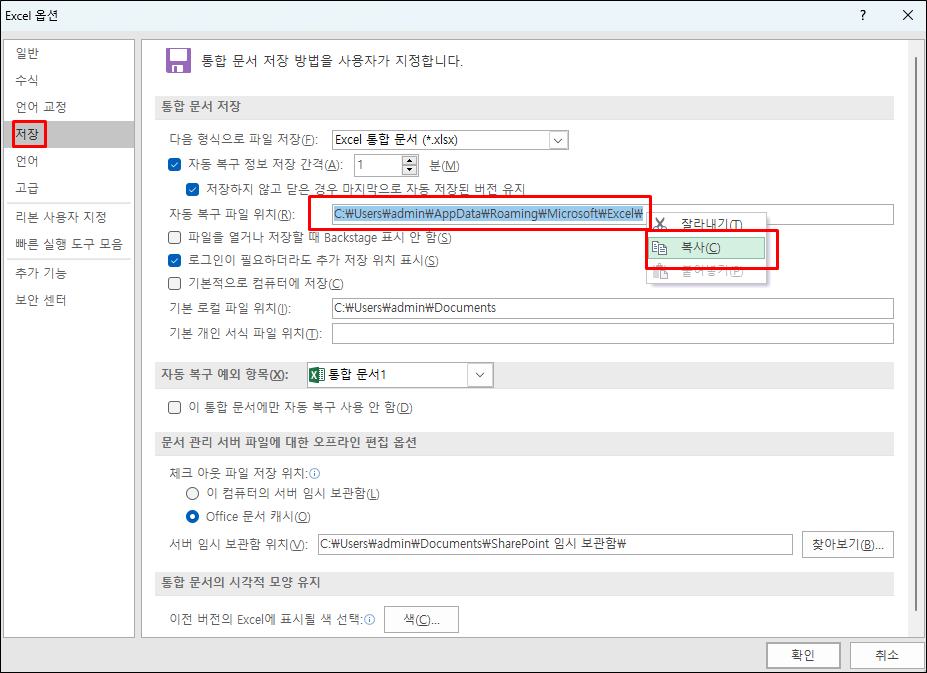Click the floppy disk save icon at top
The width and height of the screenshot is (927, 673).
point(178,60)
